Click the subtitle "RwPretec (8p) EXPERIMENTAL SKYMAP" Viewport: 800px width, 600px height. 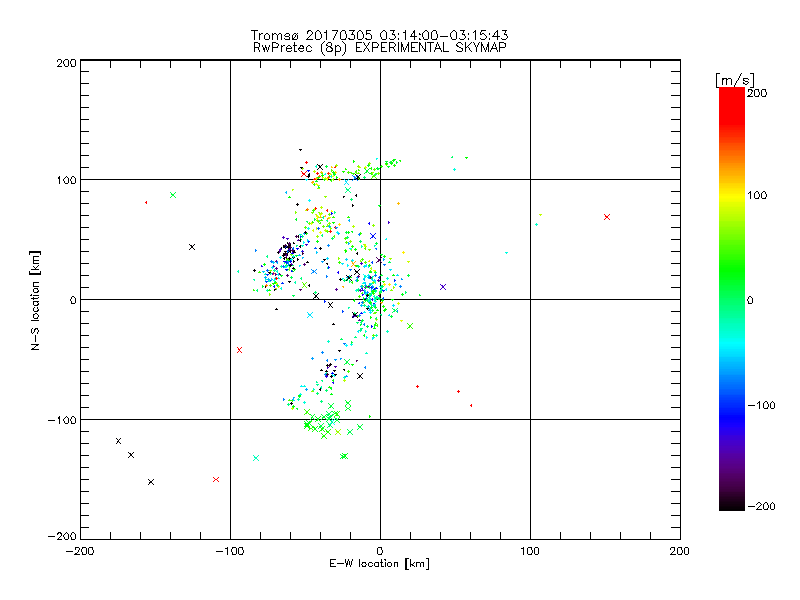(379, 48)
